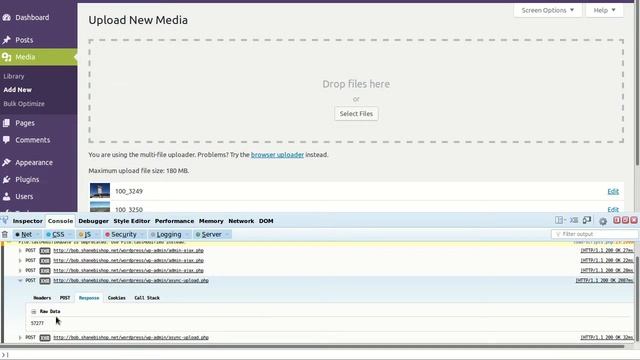Click the Posts pushpin icon
The width and height of the screenshot is (640, 360).
click(7, 40)
